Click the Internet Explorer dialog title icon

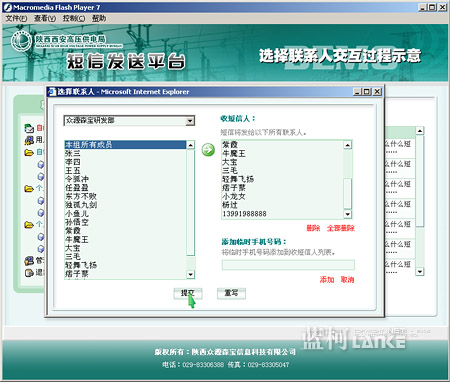pos(52,92)
